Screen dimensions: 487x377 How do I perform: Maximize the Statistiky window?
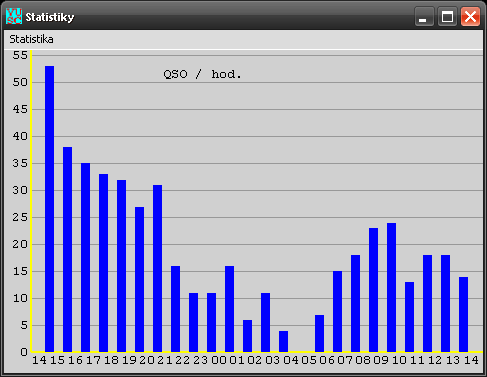coord(447,16)
